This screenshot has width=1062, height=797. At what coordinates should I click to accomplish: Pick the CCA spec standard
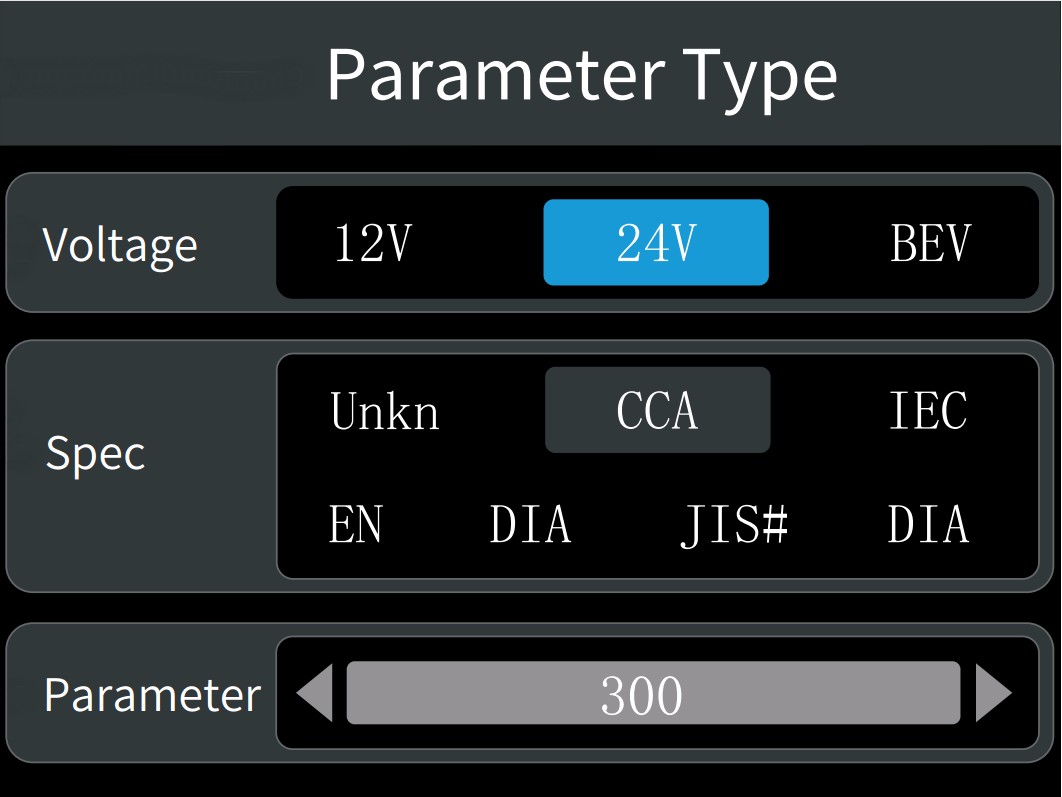click(x=657, y=410)
